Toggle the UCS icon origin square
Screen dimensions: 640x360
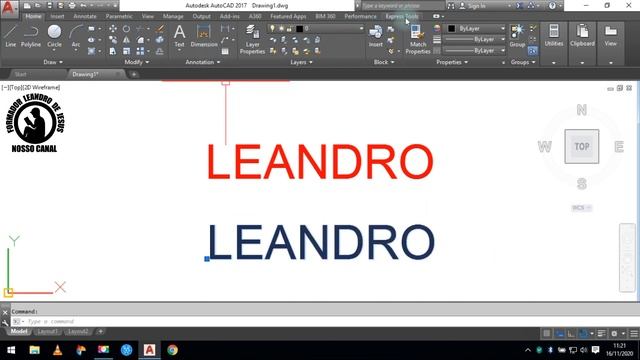(x=9, y=292)
